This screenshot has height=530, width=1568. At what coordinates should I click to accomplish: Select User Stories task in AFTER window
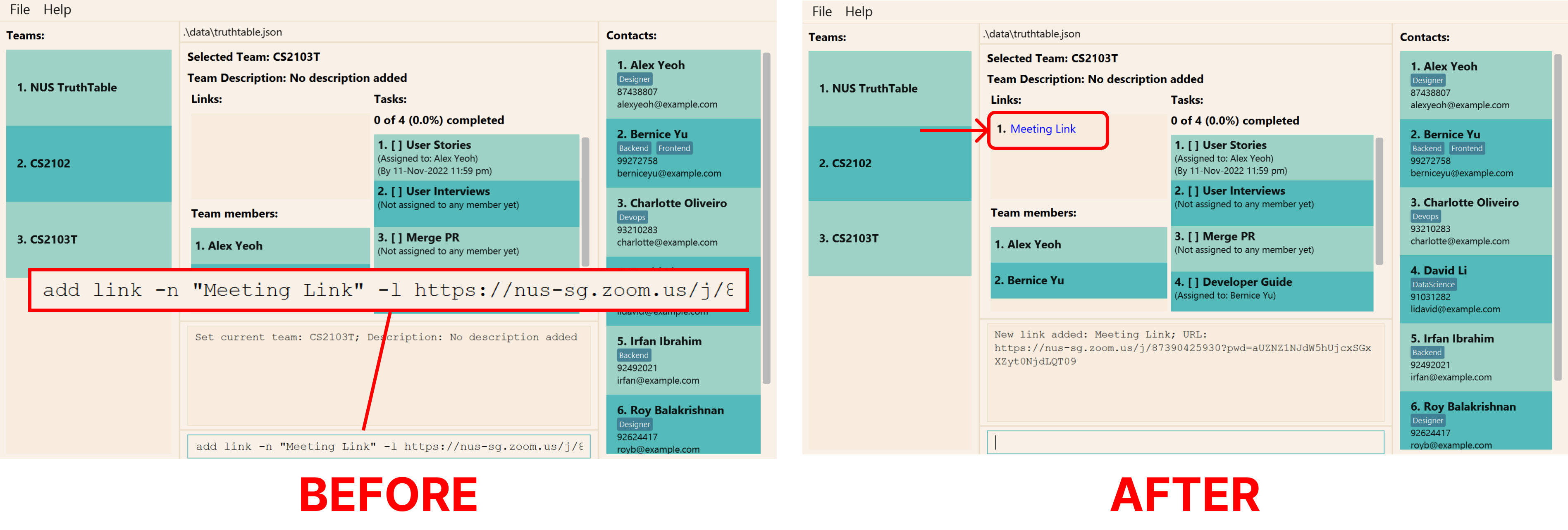click(x=1272, y=158)
